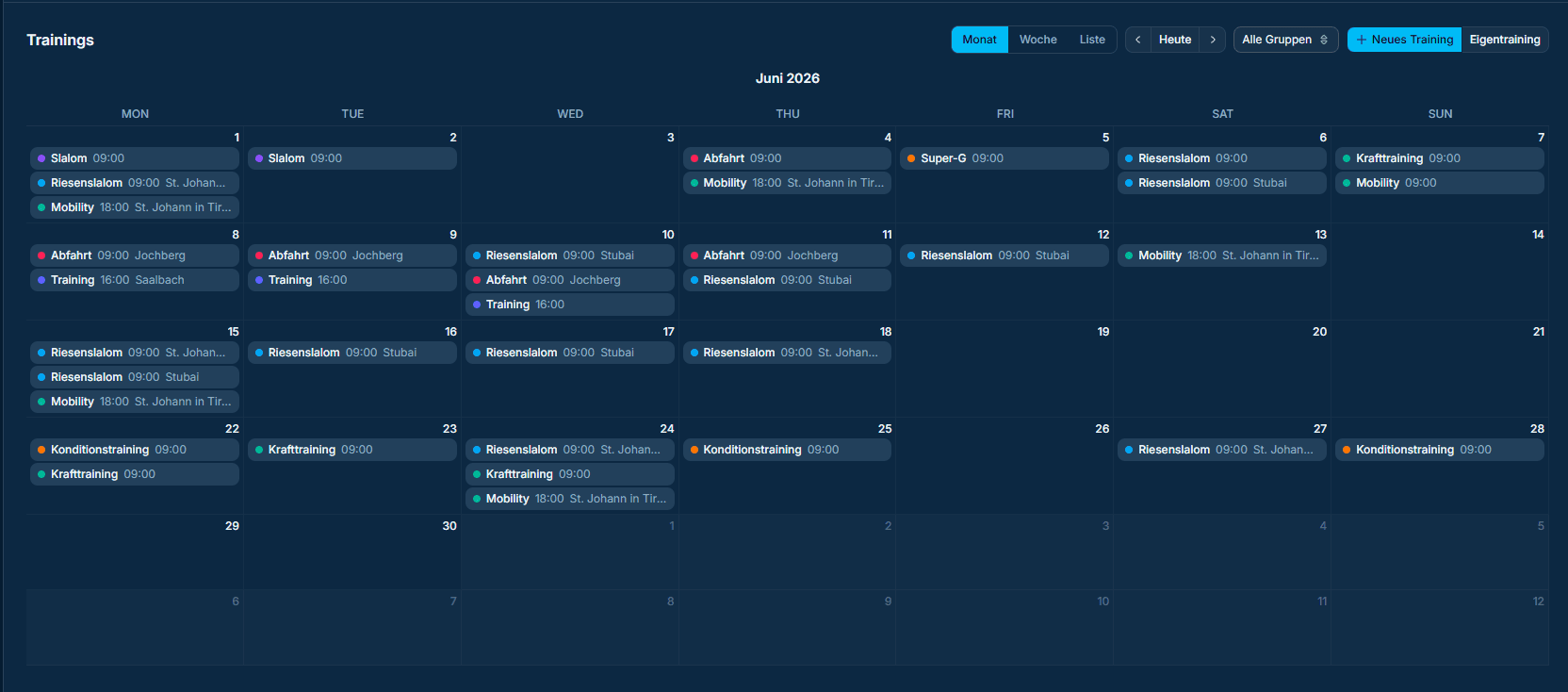Open Mobility 18:00 event on June 13
Image resolution: width=1568 pixels, height=692 pixels.
1222,255
